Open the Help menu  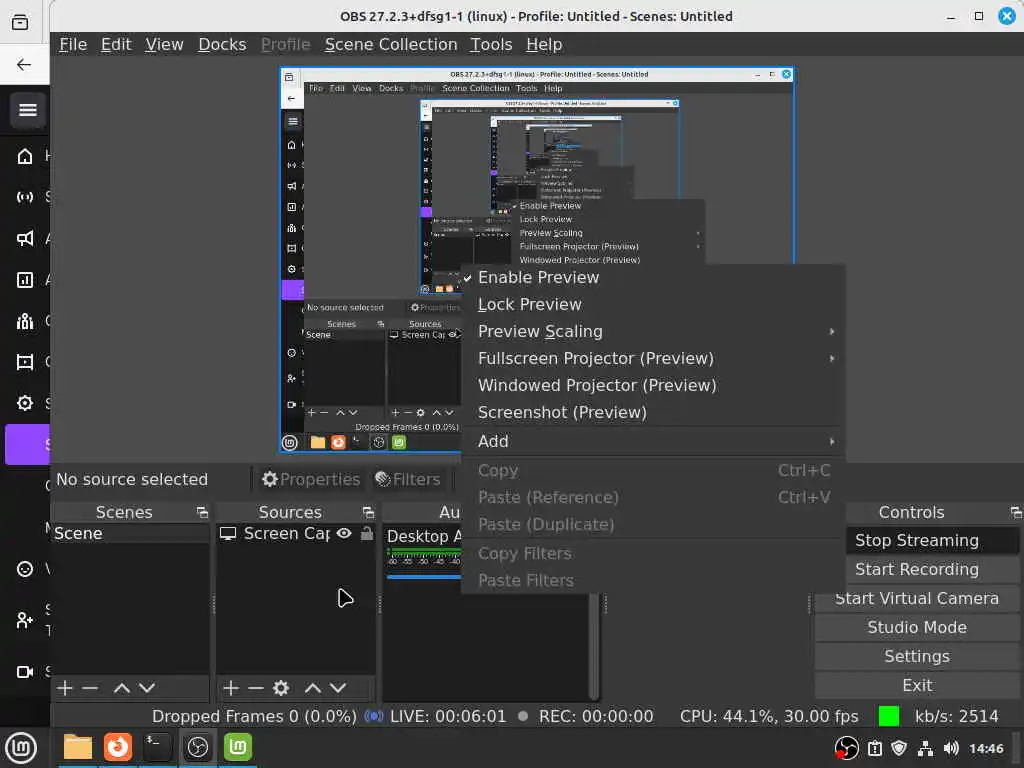coord(544,44)
